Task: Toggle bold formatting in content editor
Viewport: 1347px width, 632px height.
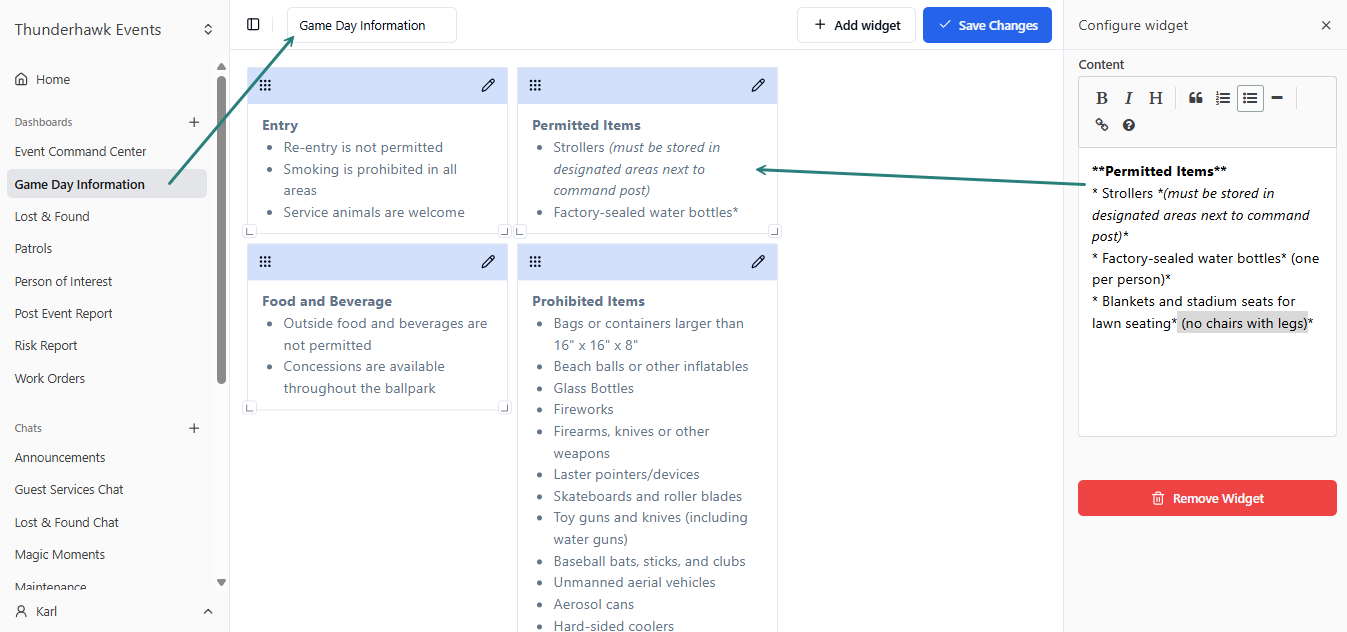Action: pos(1101,98)
